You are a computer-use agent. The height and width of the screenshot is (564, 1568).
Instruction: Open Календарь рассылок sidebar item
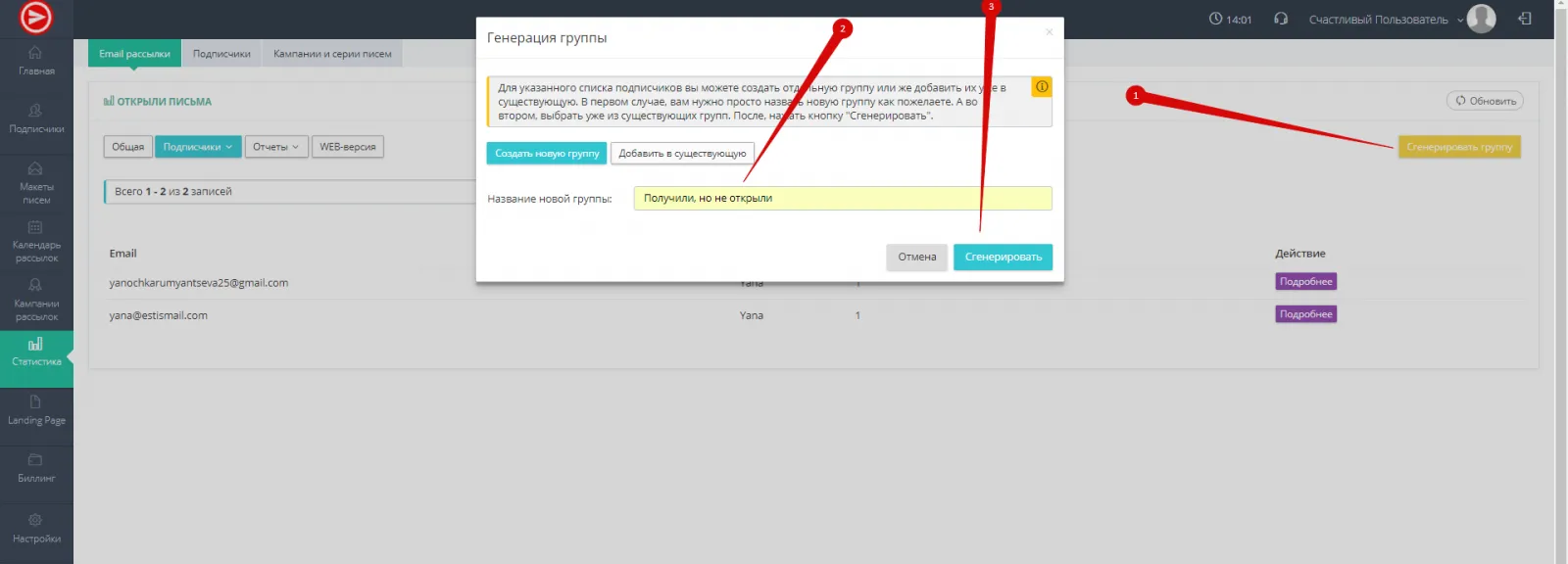36,241
